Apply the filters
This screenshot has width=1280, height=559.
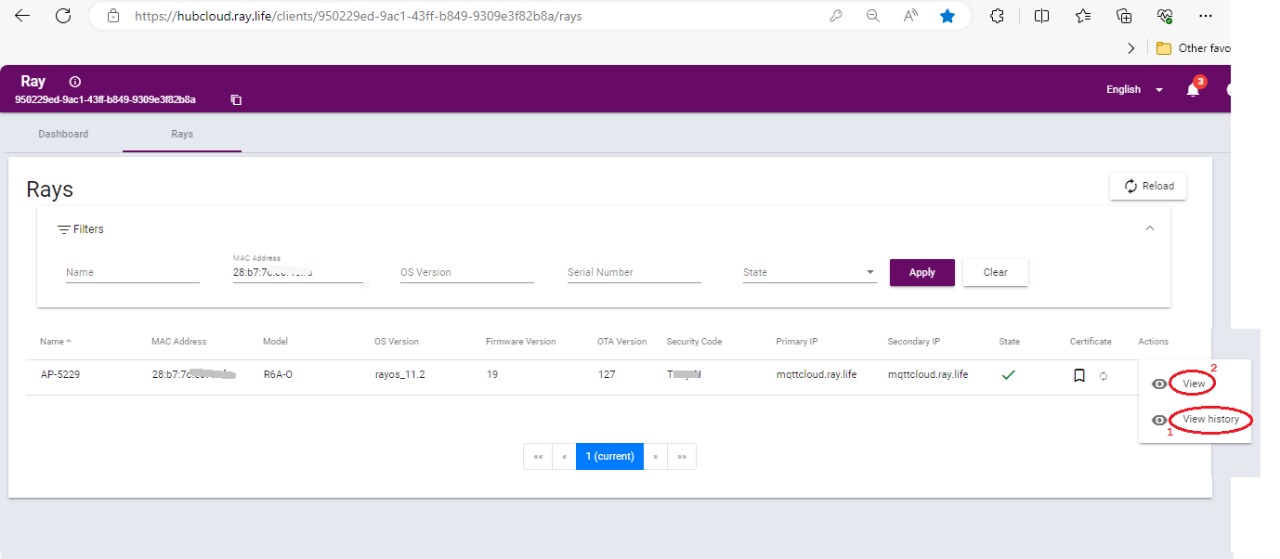click(x=922, y=272)
